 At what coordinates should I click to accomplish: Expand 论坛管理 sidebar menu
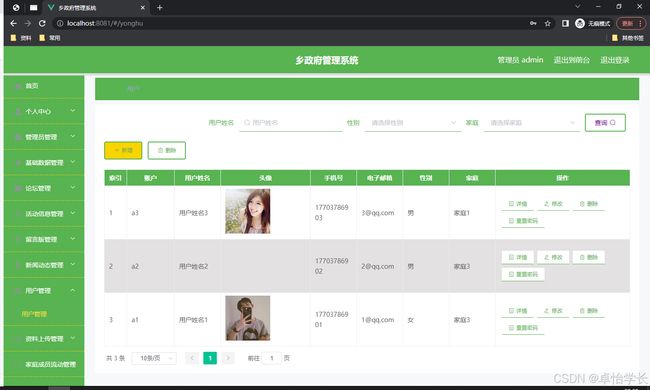[44, 189]
